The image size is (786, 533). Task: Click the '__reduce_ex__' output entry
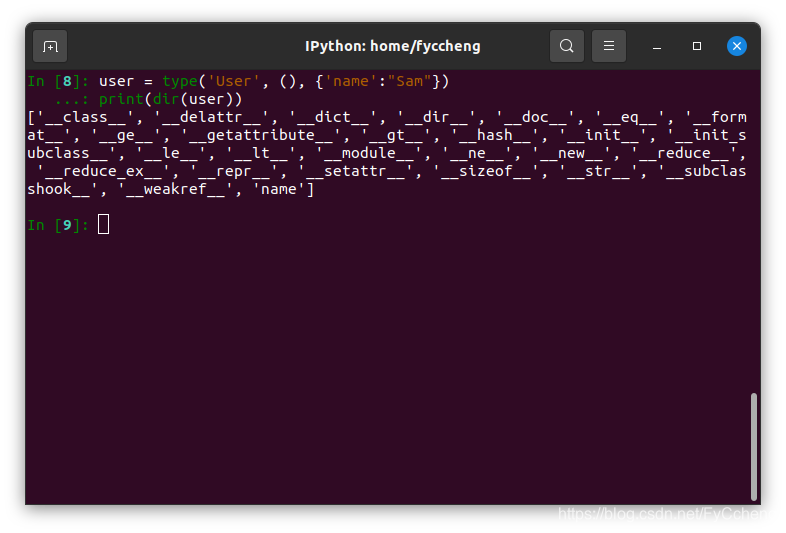coord(108,171)
